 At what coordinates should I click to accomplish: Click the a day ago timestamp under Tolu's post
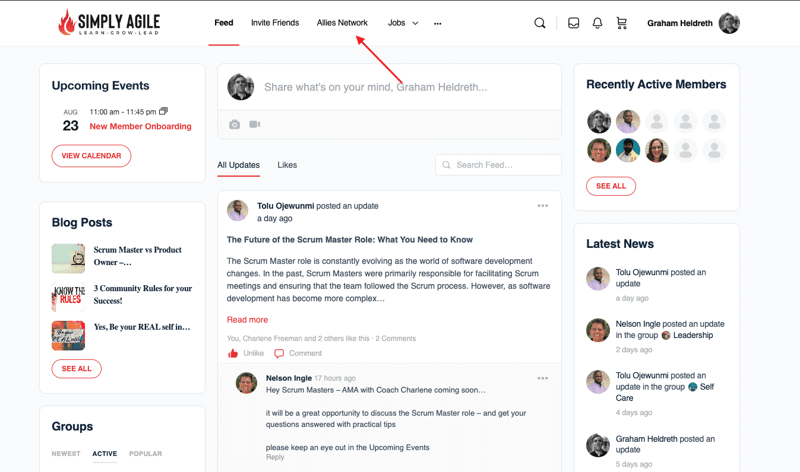pyautogui.click(x=274, y=218)
